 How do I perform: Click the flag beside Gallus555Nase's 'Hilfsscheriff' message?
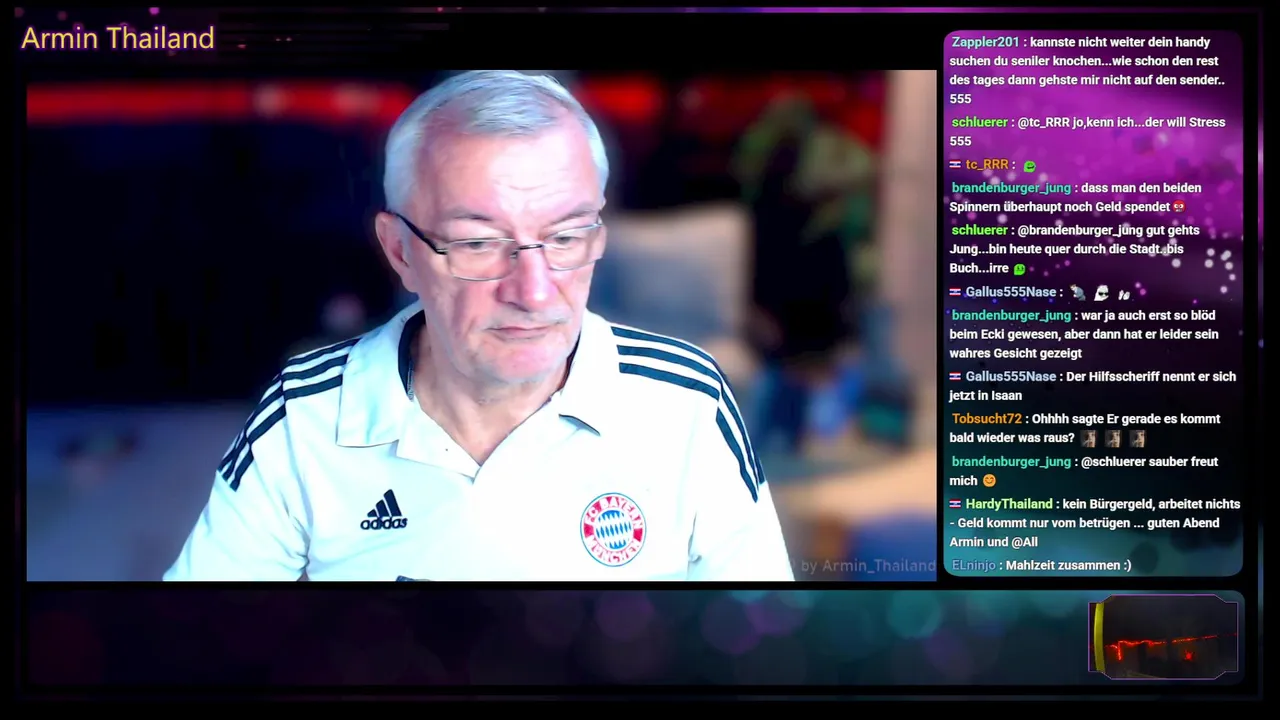pyautogui.click(x=955, y=377)
